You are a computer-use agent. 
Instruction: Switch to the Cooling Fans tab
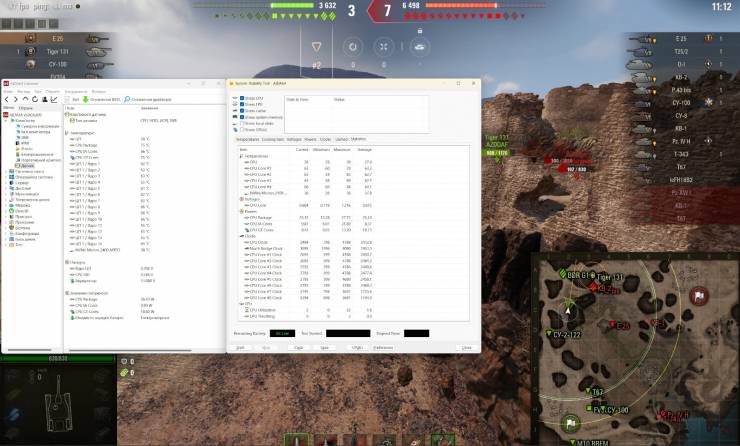273,140
